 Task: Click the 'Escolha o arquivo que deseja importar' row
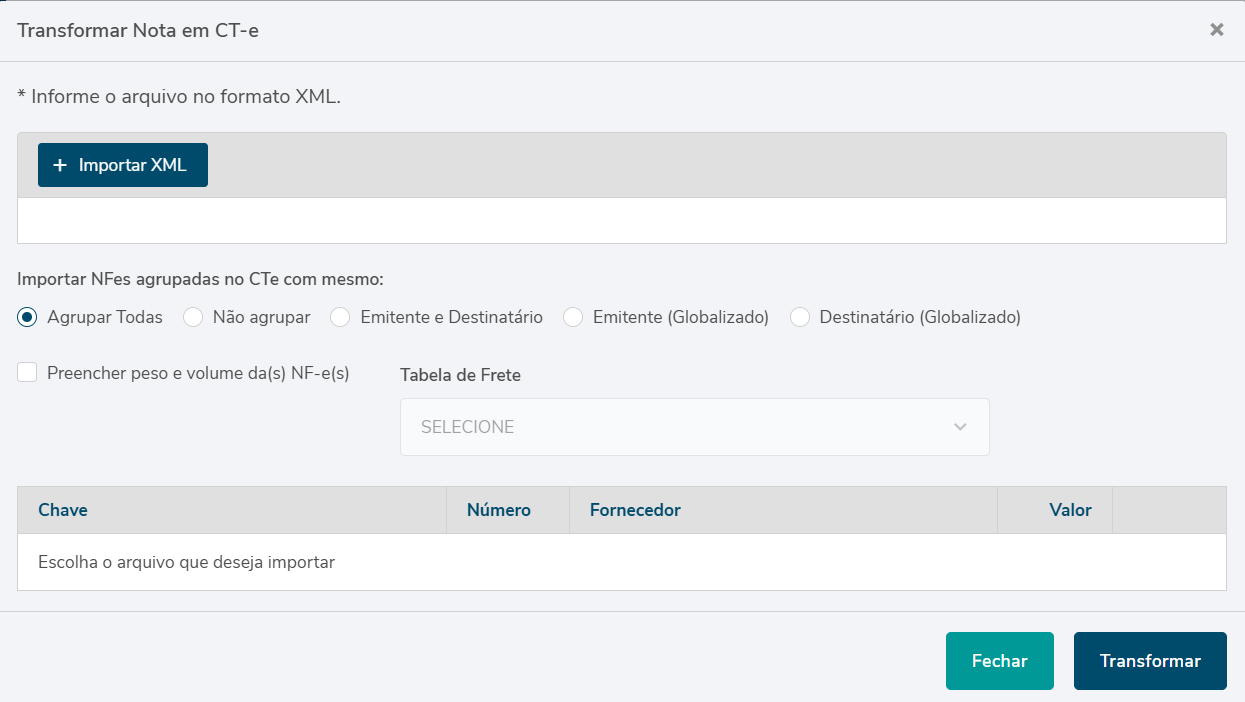pos(186,562)
